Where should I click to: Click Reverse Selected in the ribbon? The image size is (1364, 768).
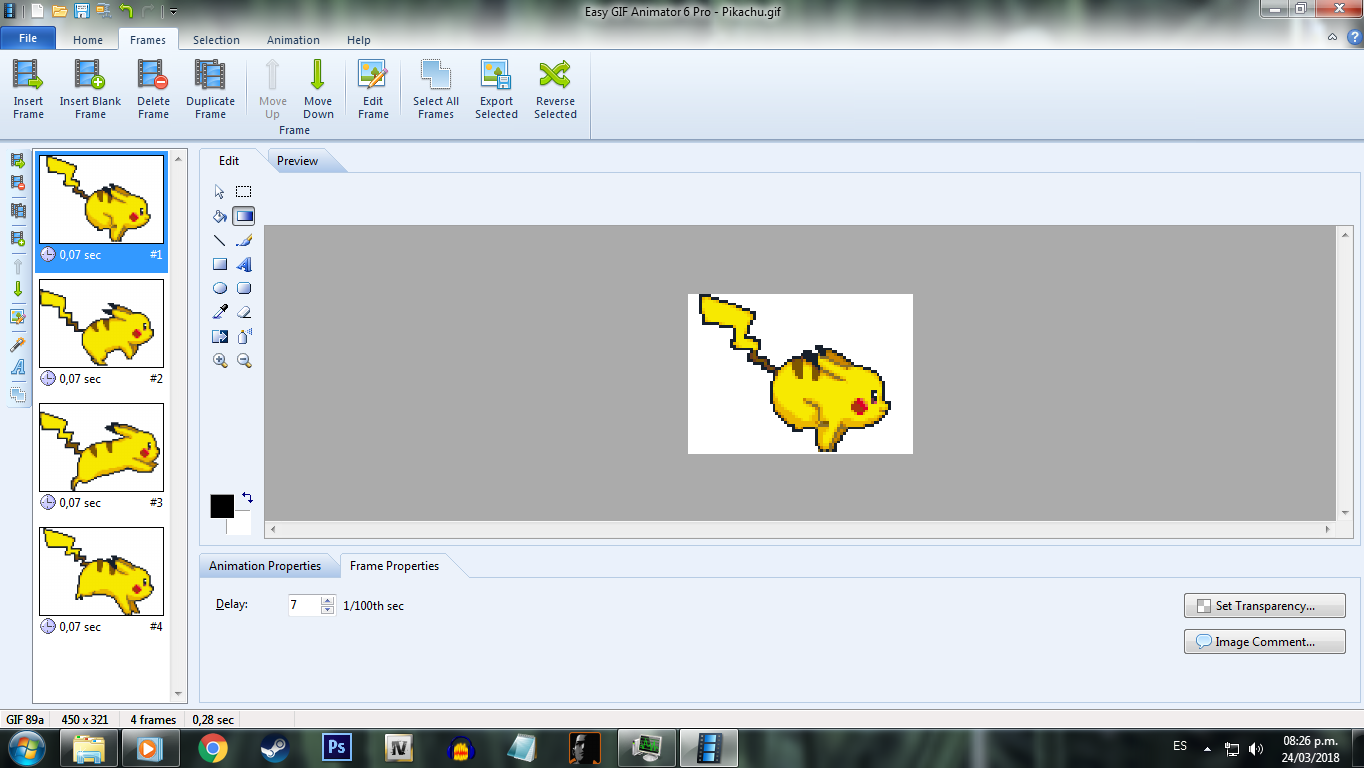coord(555,90)
